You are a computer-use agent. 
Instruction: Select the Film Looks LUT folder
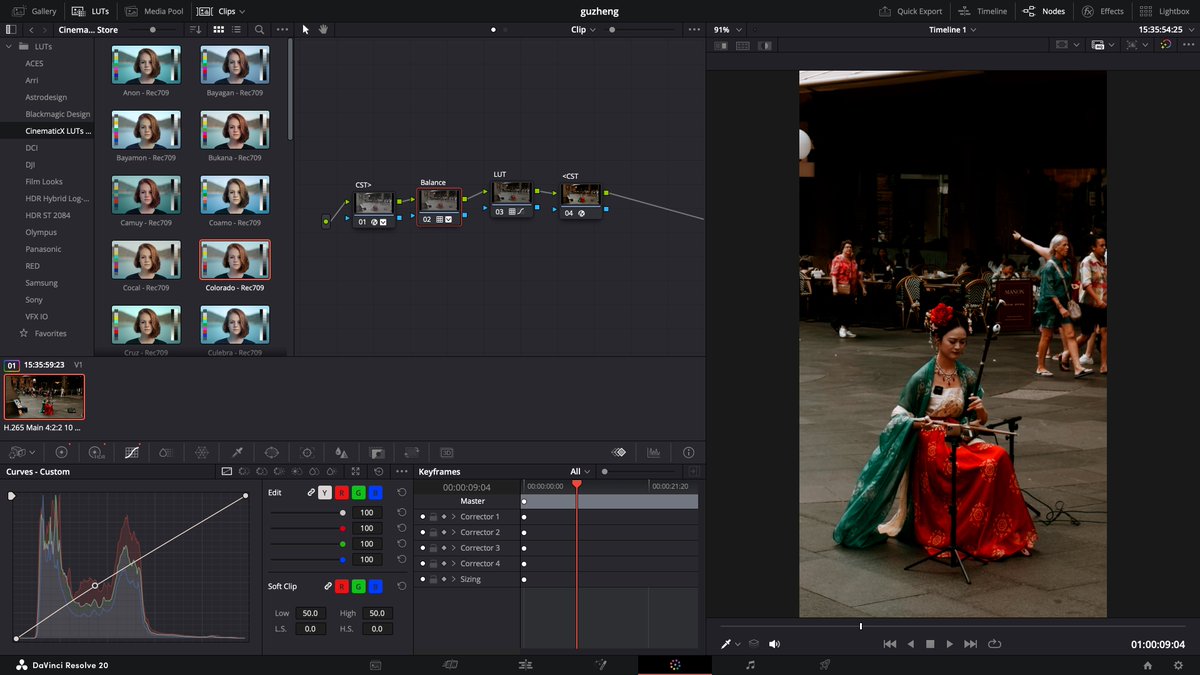(44, 182)
